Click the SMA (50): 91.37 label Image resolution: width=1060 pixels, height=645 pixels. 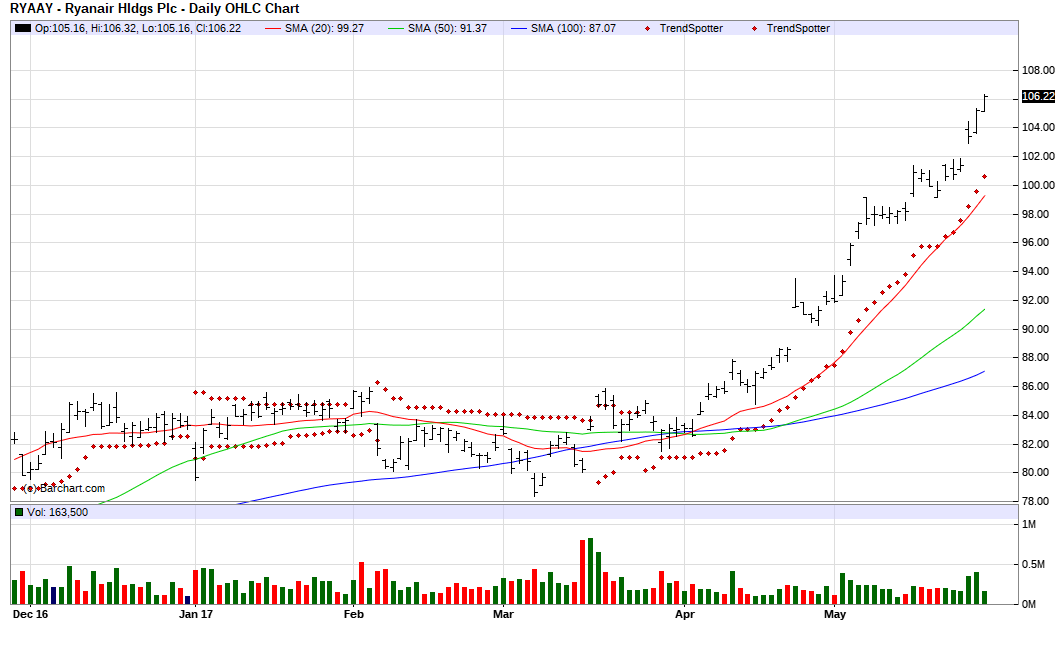[448, 28]
